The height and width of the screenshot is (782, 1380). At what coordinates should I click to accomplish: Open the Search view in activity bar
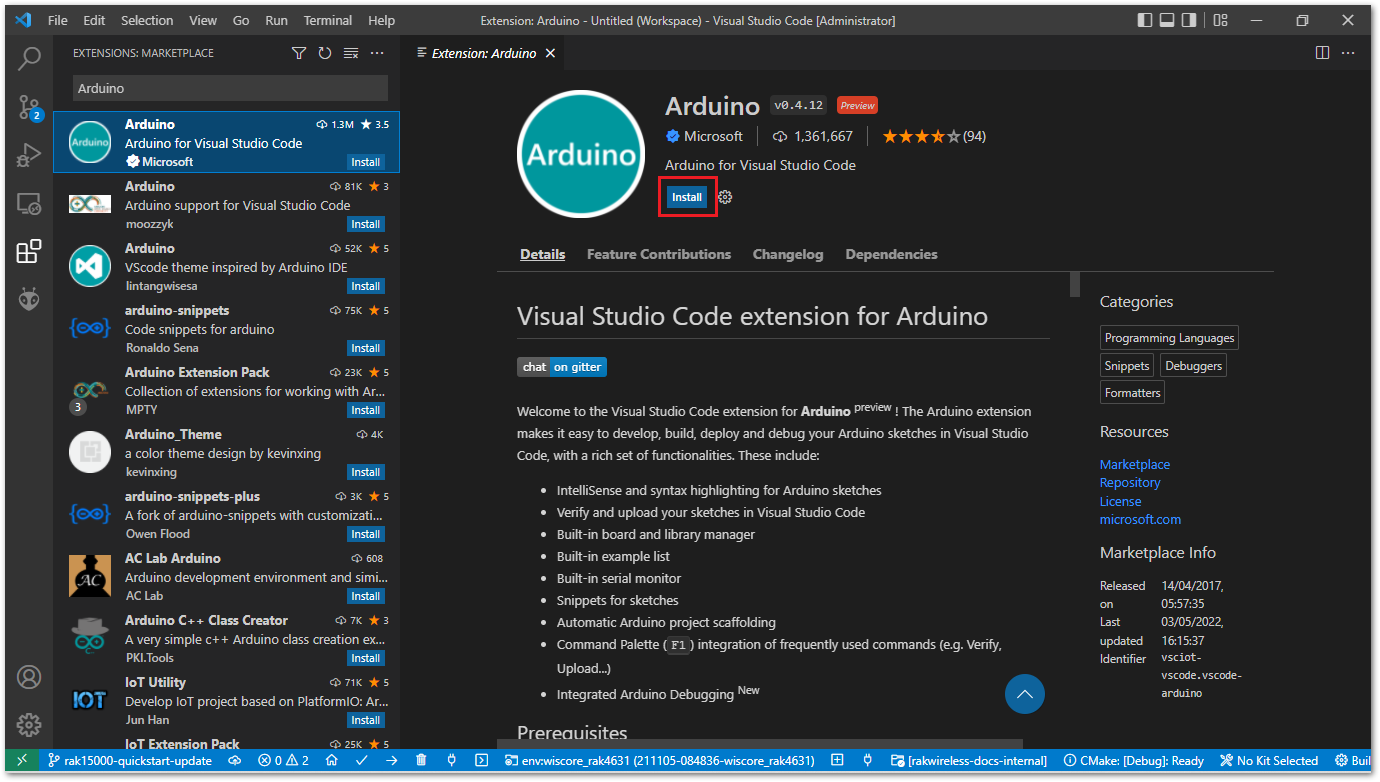point(29,58)
